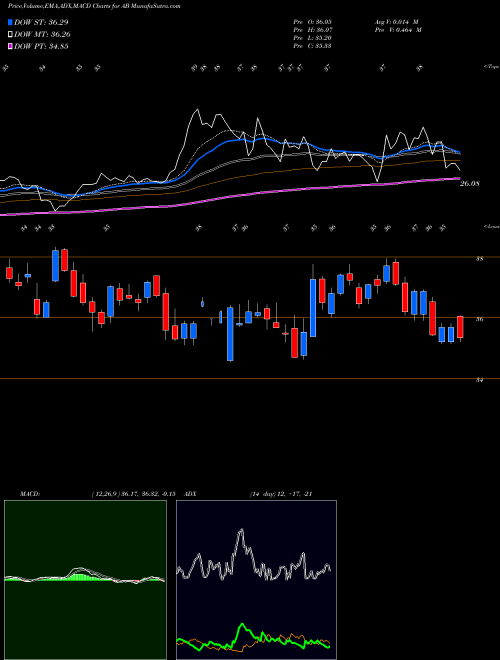Click the MACD (12,26,9) values text
Image resolution: width=500 pixels, height=660 pixels.
pos(136,494)
